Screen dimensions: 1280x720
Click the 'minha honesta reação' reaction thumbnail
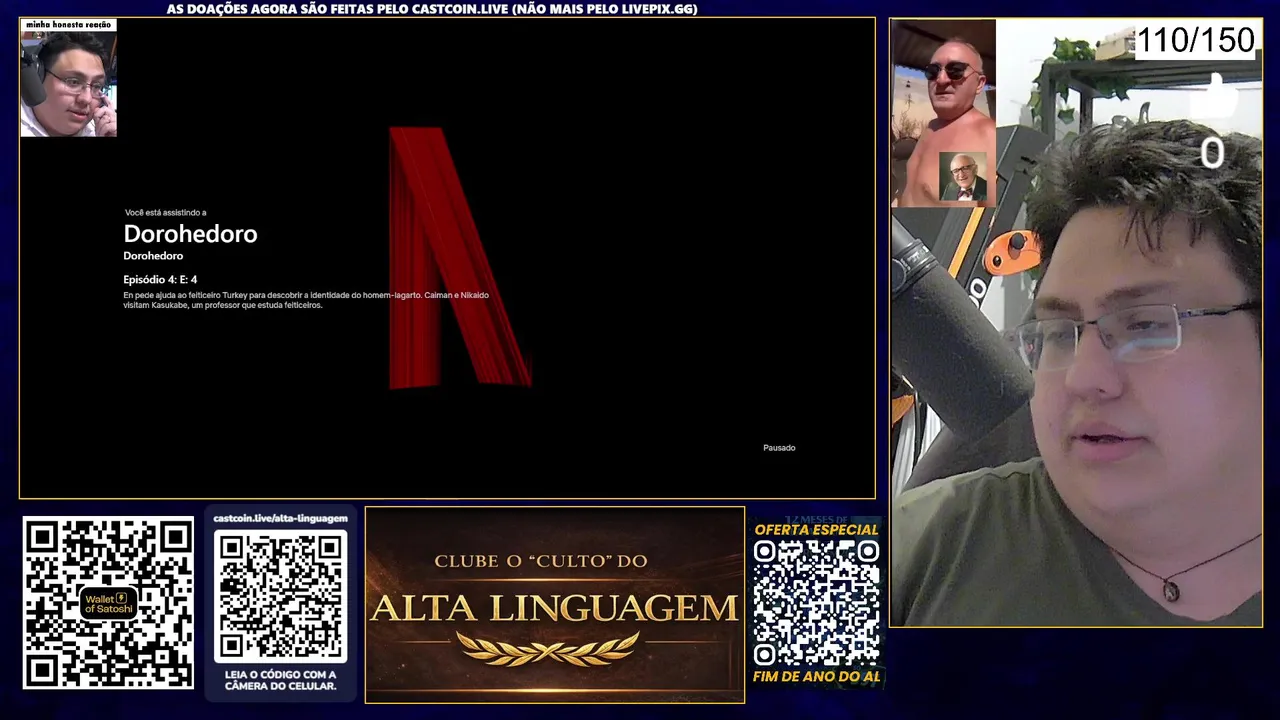click(x=69, y=78)
